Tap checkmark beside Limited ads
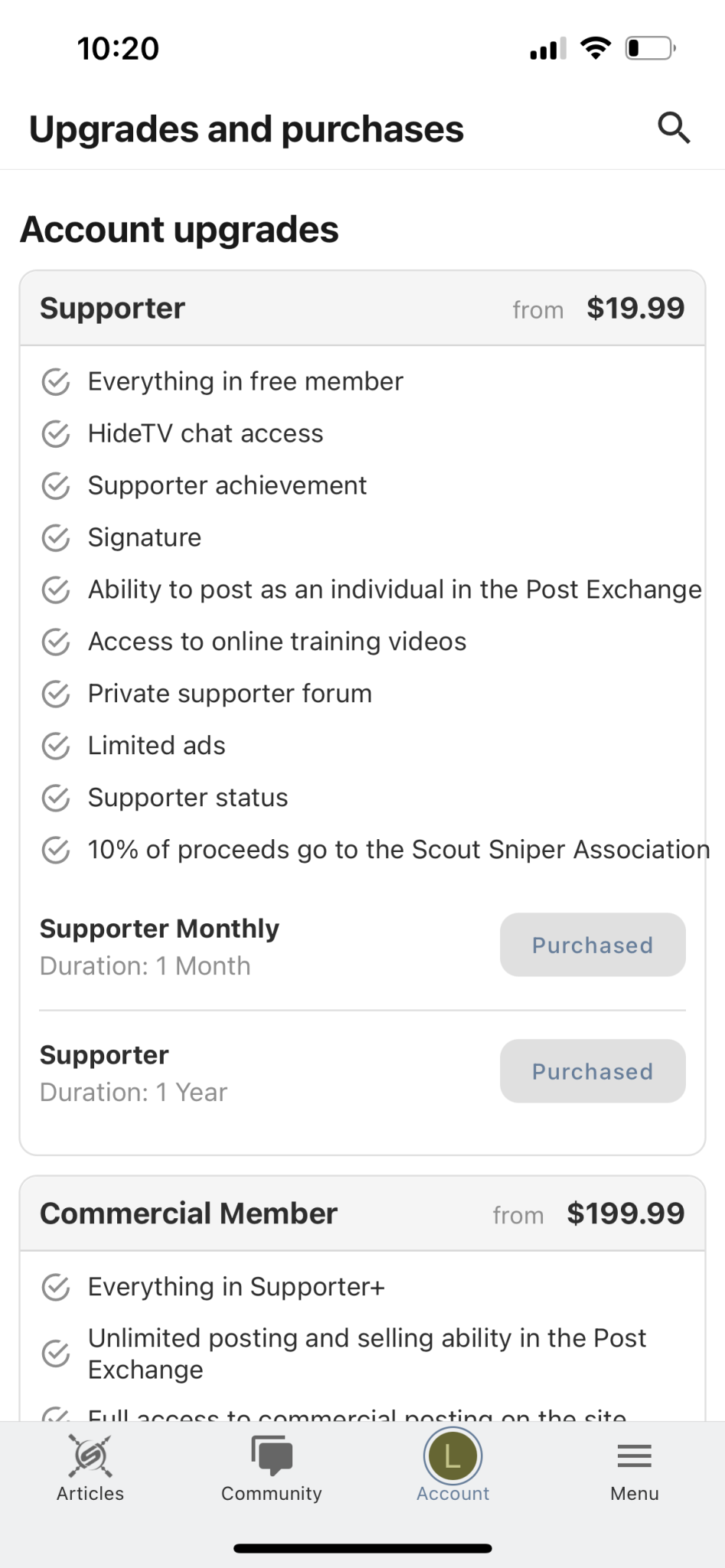 (x=56, y=746)
